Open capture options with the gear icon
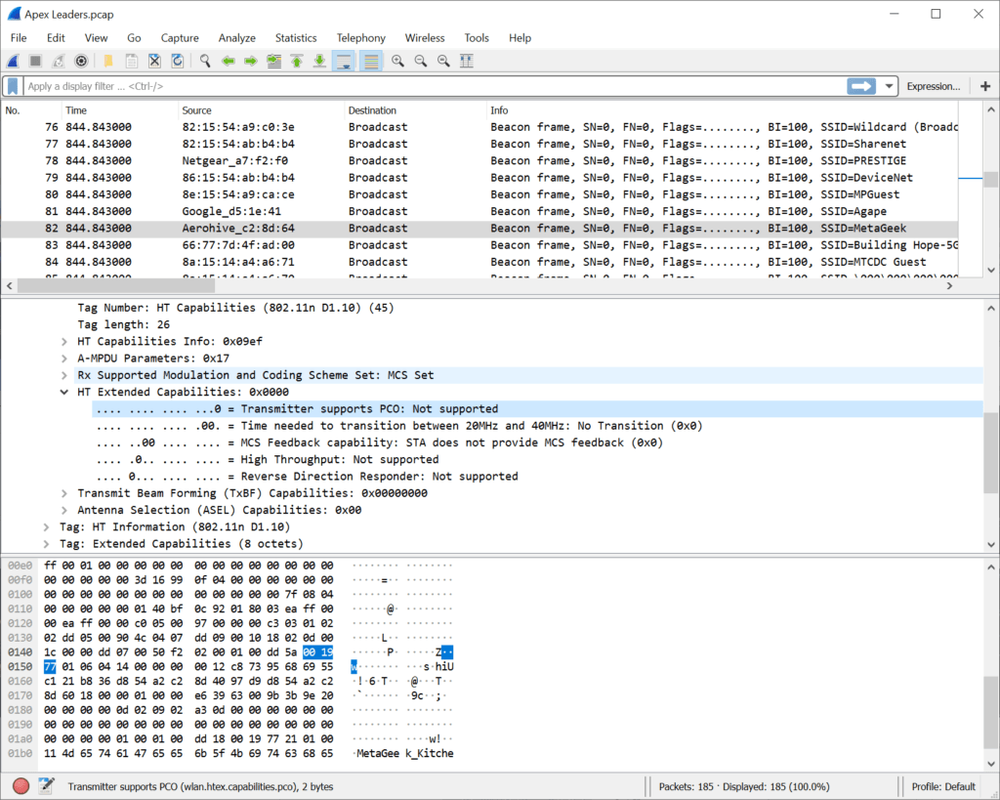The image size is (1000, 800). pyautogui.click(x=80, y=61)
